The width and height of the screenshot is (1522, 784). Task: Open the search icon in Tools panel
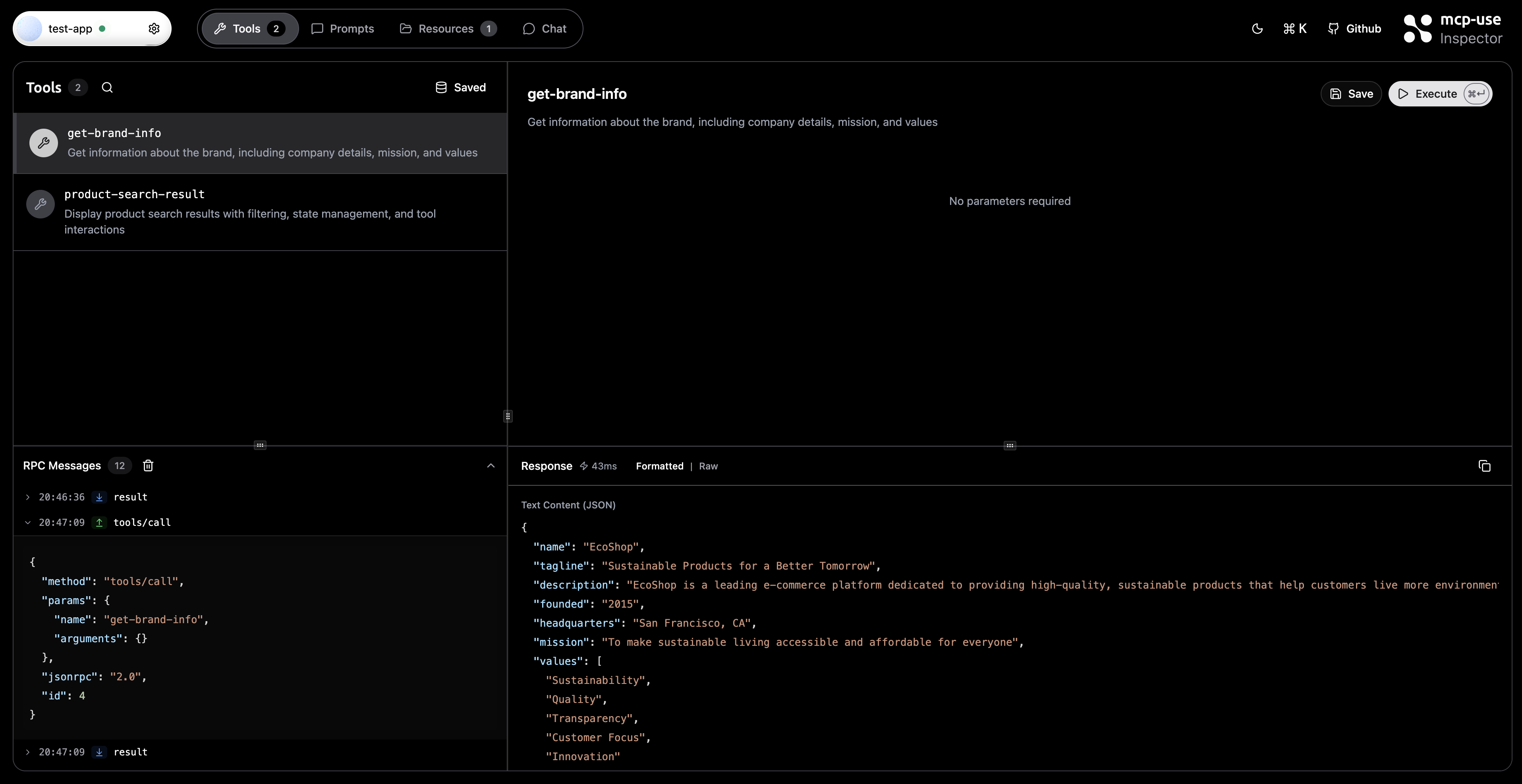pyautogui.click(x=107, y=87)
